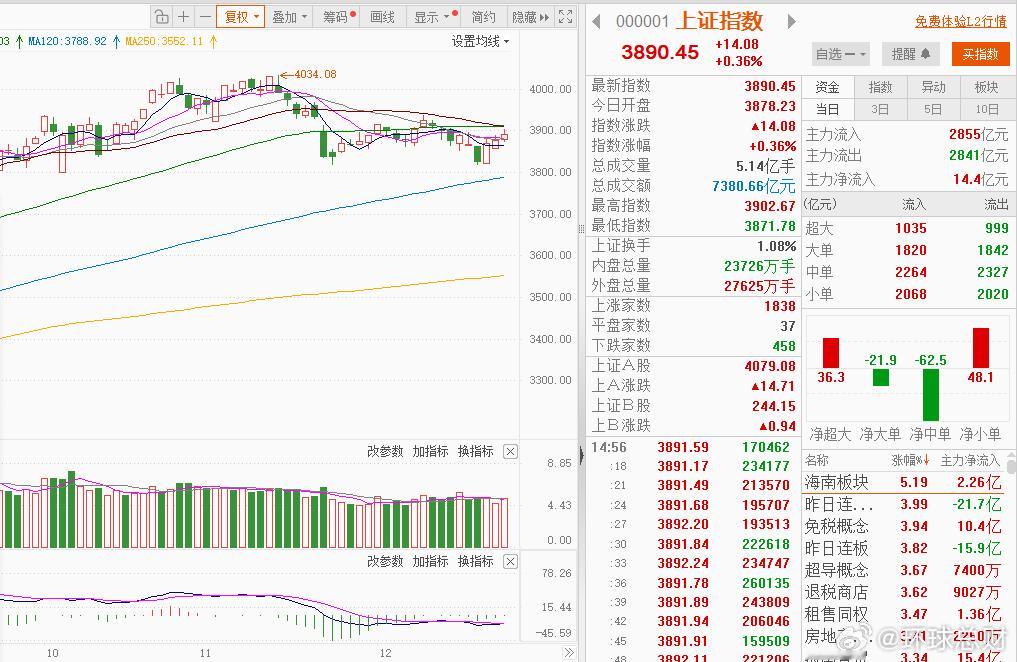1017x662 pixels.
Task: Click the orange 买指数 button
Action: [x=980, y=54]
